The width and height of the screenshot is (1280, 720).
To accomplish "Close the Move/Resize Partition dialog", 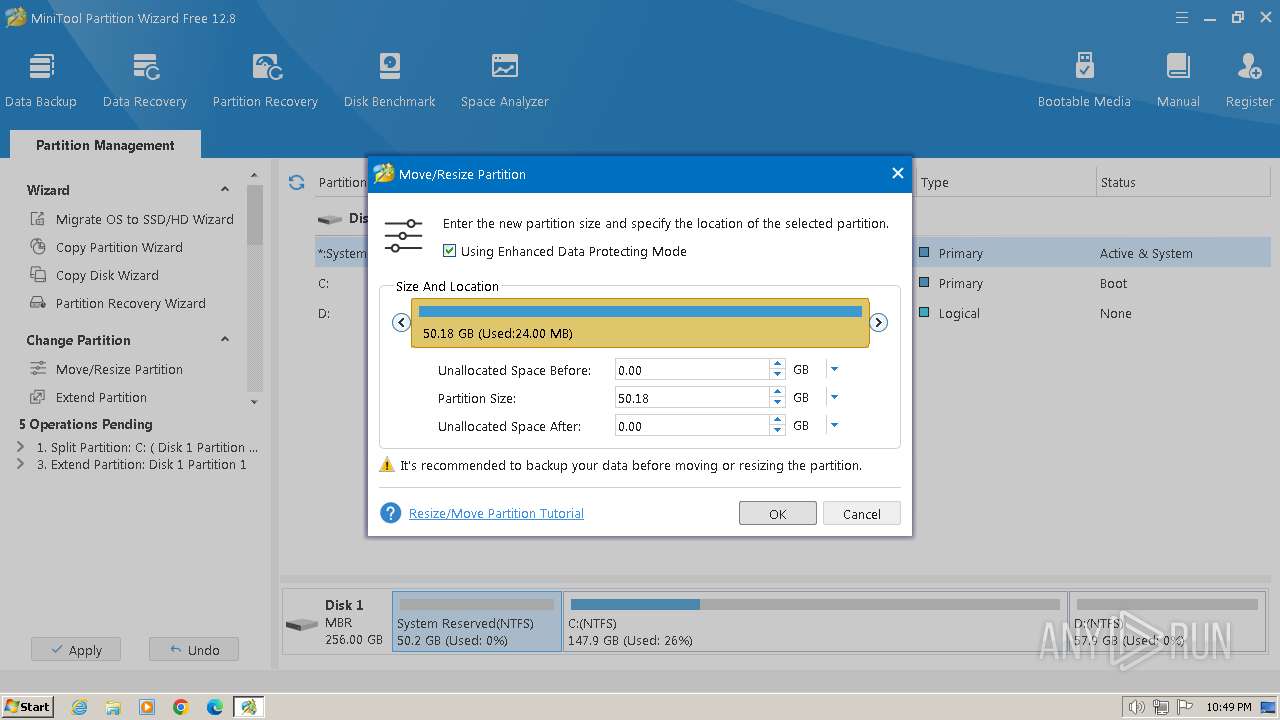I will pos(897,174).
